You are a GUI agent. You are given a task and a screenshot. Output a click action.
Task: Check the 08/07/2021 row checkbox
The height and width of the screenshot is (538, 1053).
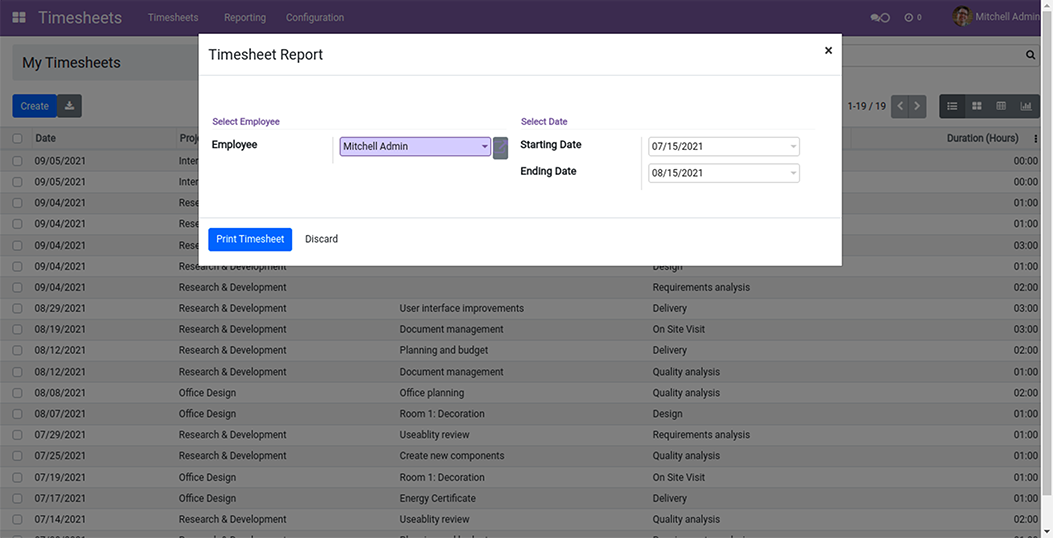click(x=17, y=414)
